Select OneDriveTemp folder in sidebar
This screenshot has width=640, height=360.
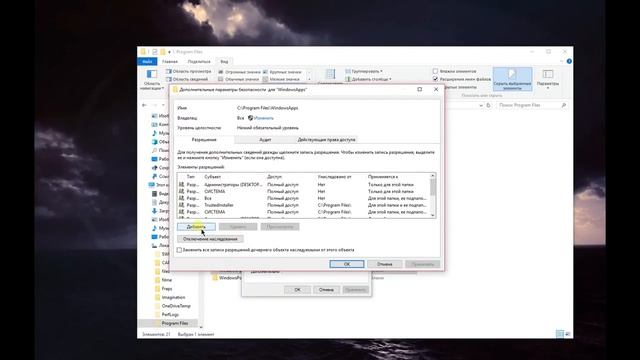point(176,306)
